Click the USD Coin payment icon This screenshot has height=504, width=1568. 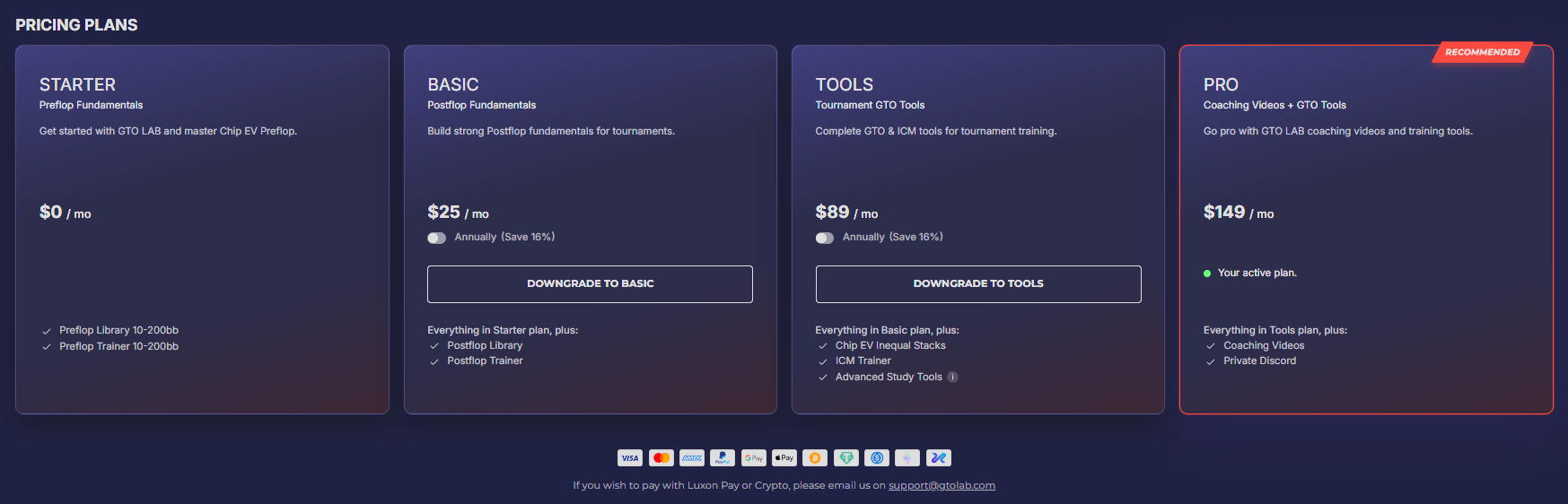[877, 458]
